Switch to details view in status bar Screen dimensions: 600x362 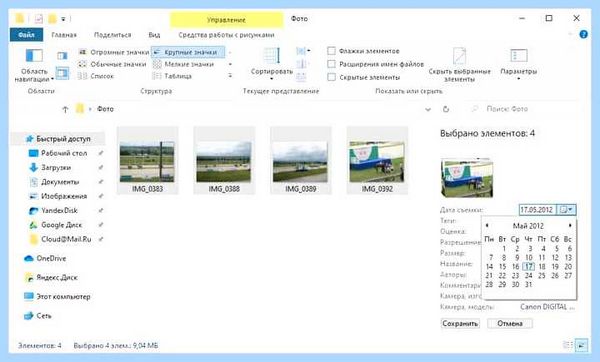point(568,345)
